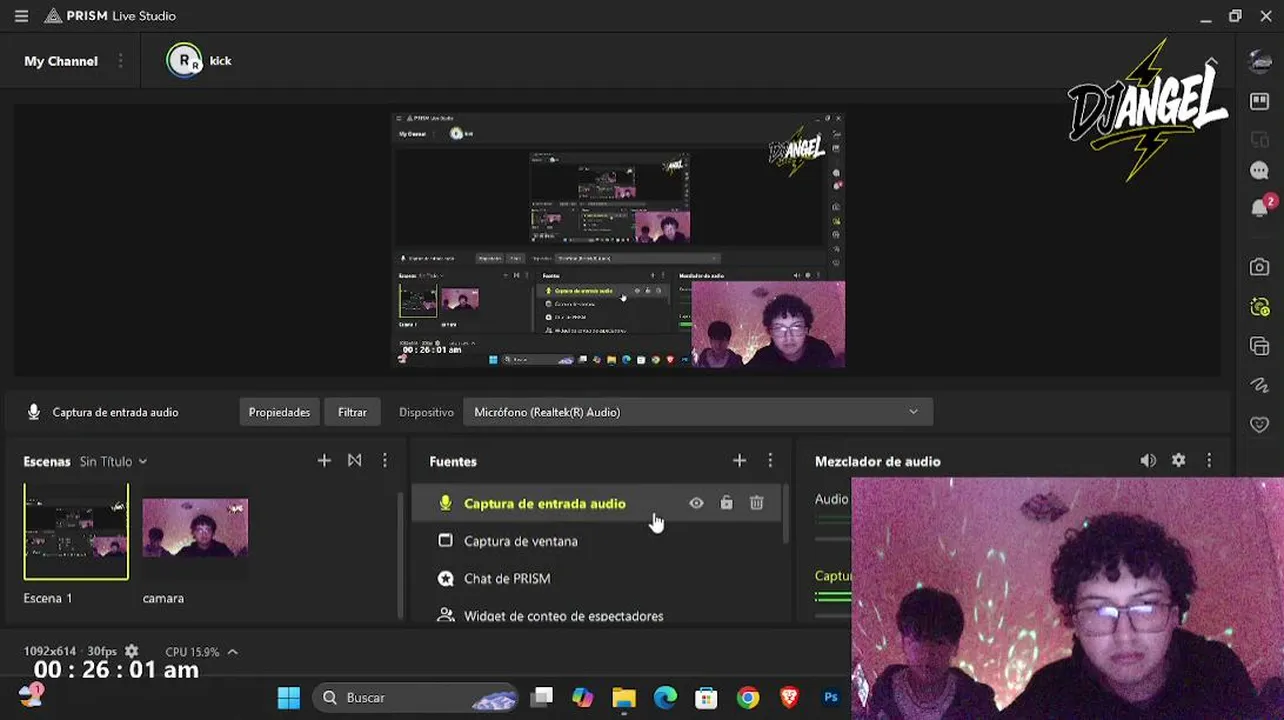Viewport: 1284px width, 720px height.
Task: Select Widget de conteo de espectadores source
Action: click(x=596, y=615)
